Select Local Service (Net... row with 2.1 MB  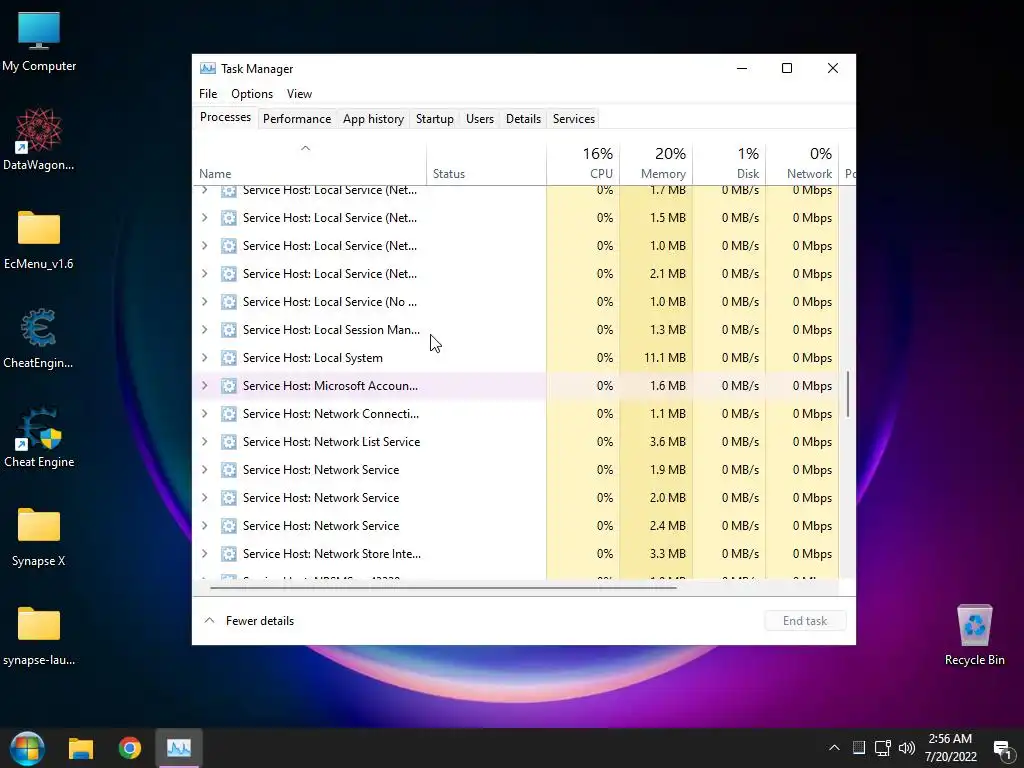pyautogui.click(x=516, y=274)
